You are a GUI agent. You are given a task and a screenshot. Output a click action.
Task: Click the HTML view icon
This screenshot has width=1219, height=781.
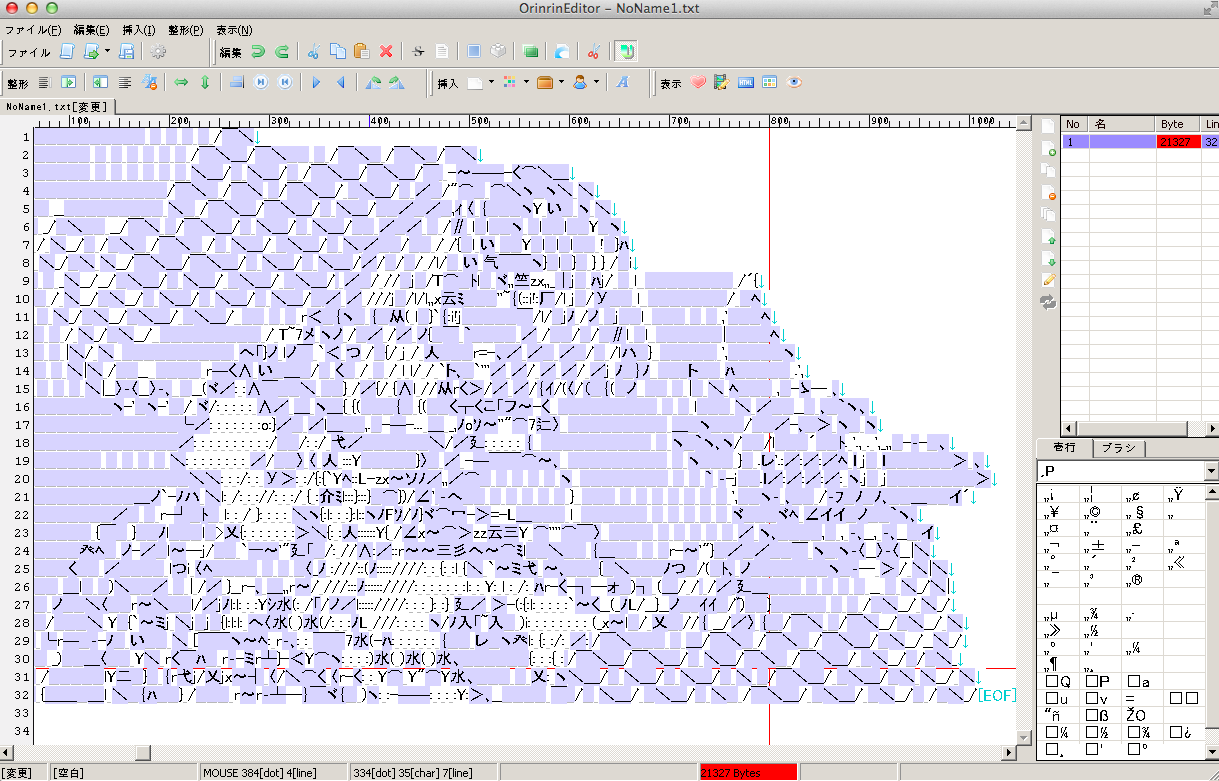[x=745, y=82]
